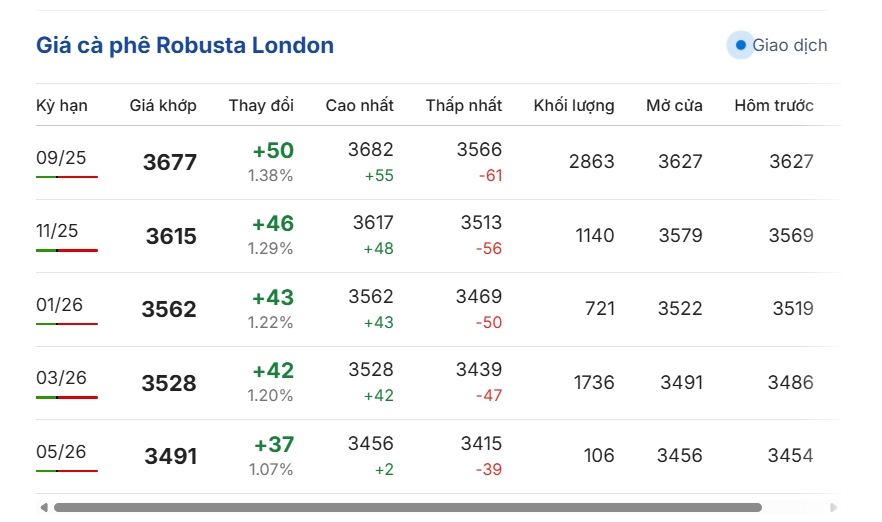Open the 11/25 contract term

point(57,231)
